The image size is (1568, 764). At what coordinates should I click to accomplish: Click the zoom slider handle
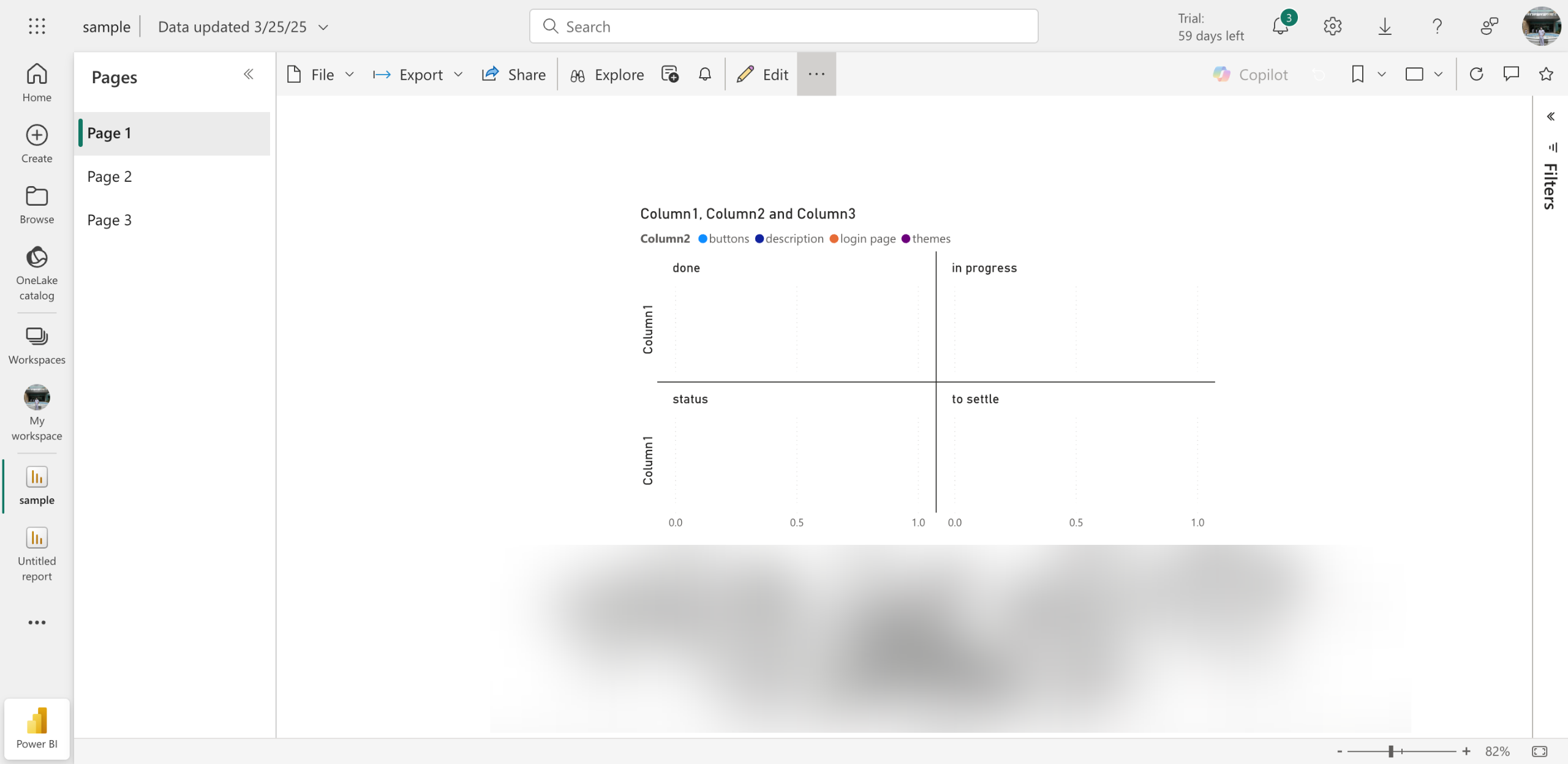point(1391,751)
